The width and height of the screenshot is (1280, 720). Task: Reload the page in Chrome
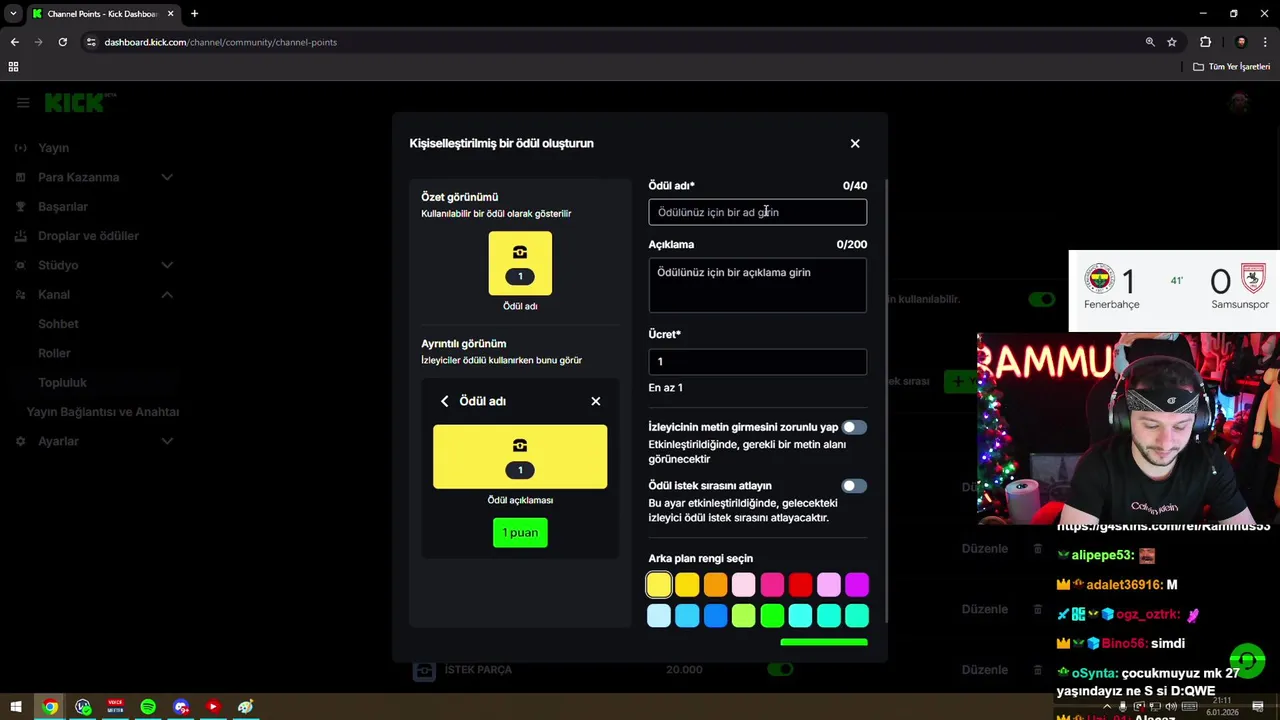pyautogui.click(x=62, y=42)
